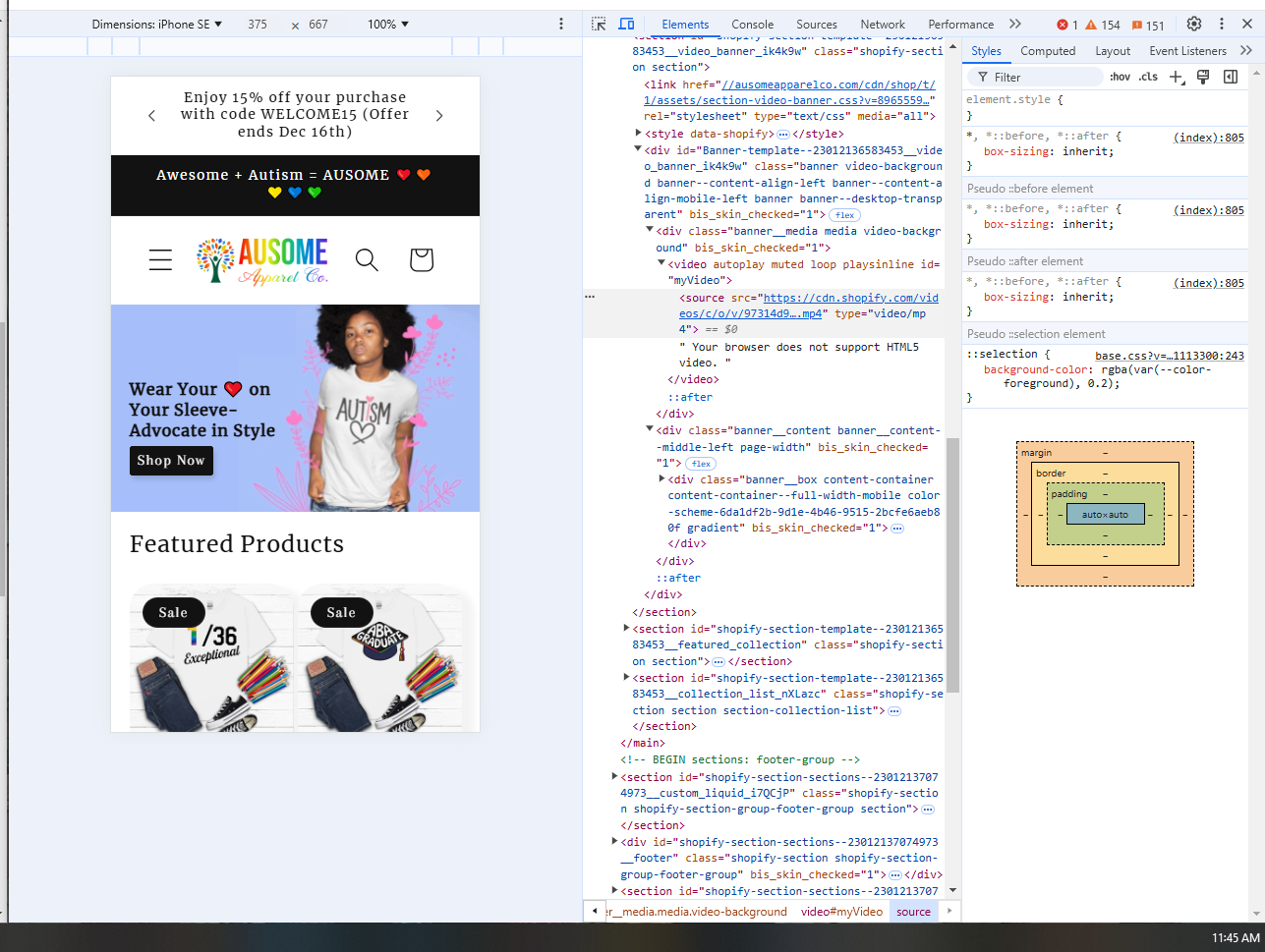Viewport: 1265px width, 952px height.
Task: Click the device height field 667
Action: [x=318, y=24]
